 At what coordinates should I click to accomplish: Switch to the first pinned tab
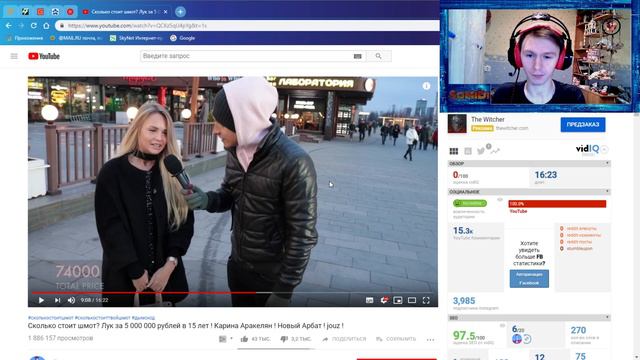coord(11,11)
